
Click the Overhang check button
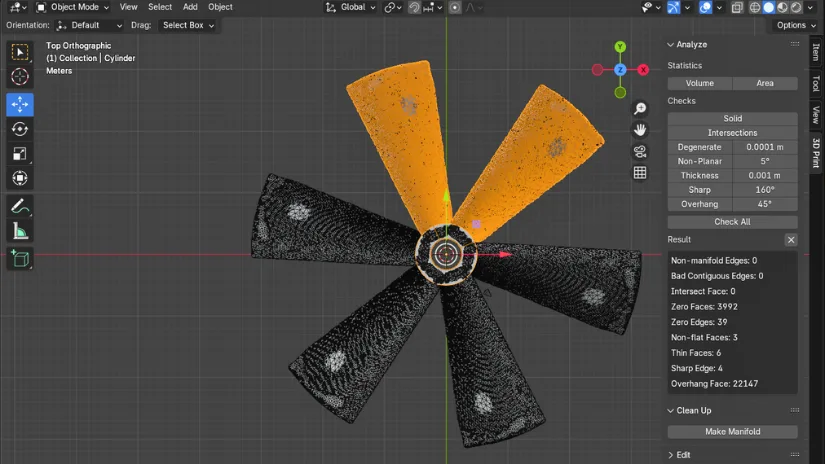700,204
